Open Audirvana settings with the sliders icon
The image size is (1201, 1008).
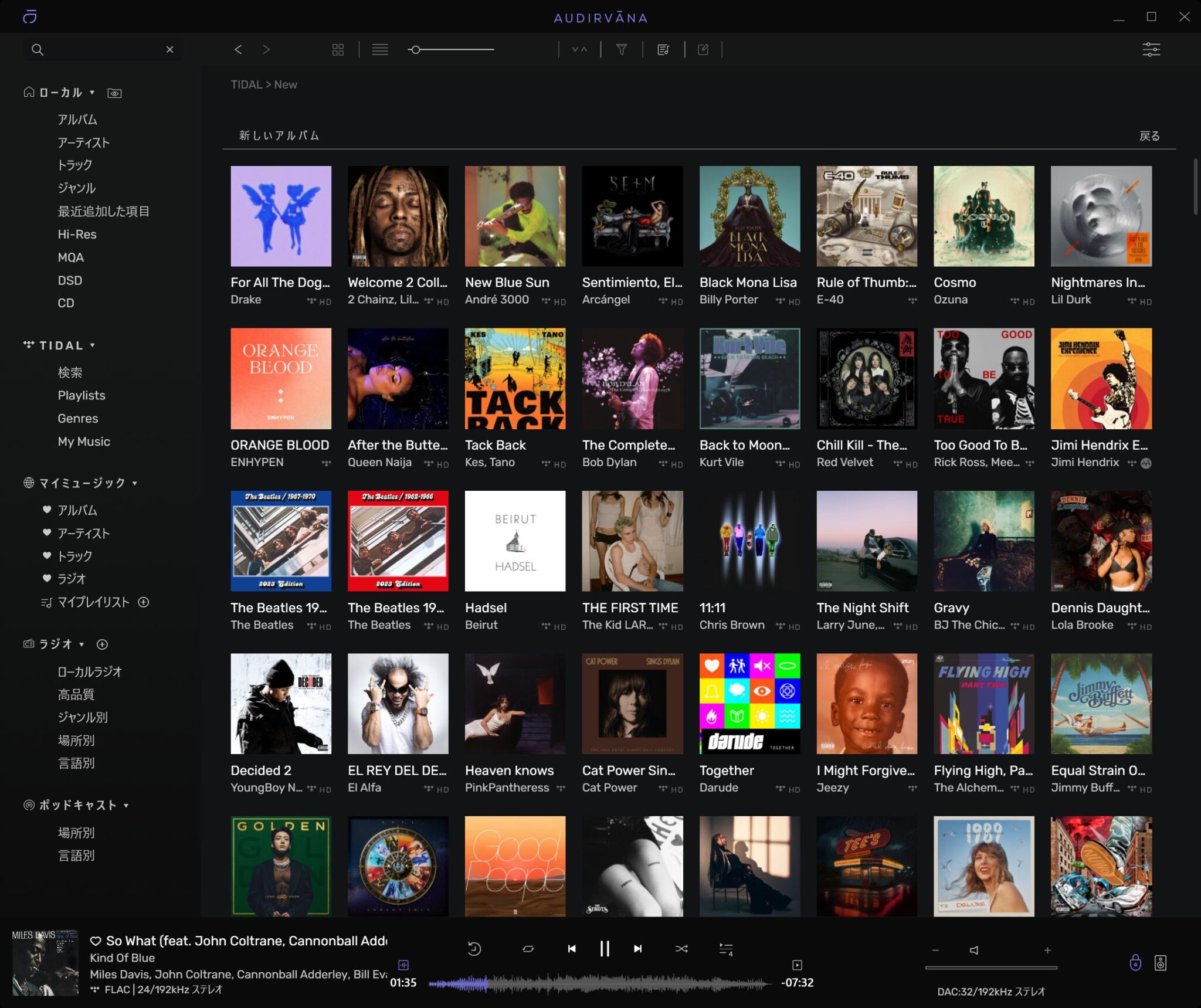point(1151,49)
